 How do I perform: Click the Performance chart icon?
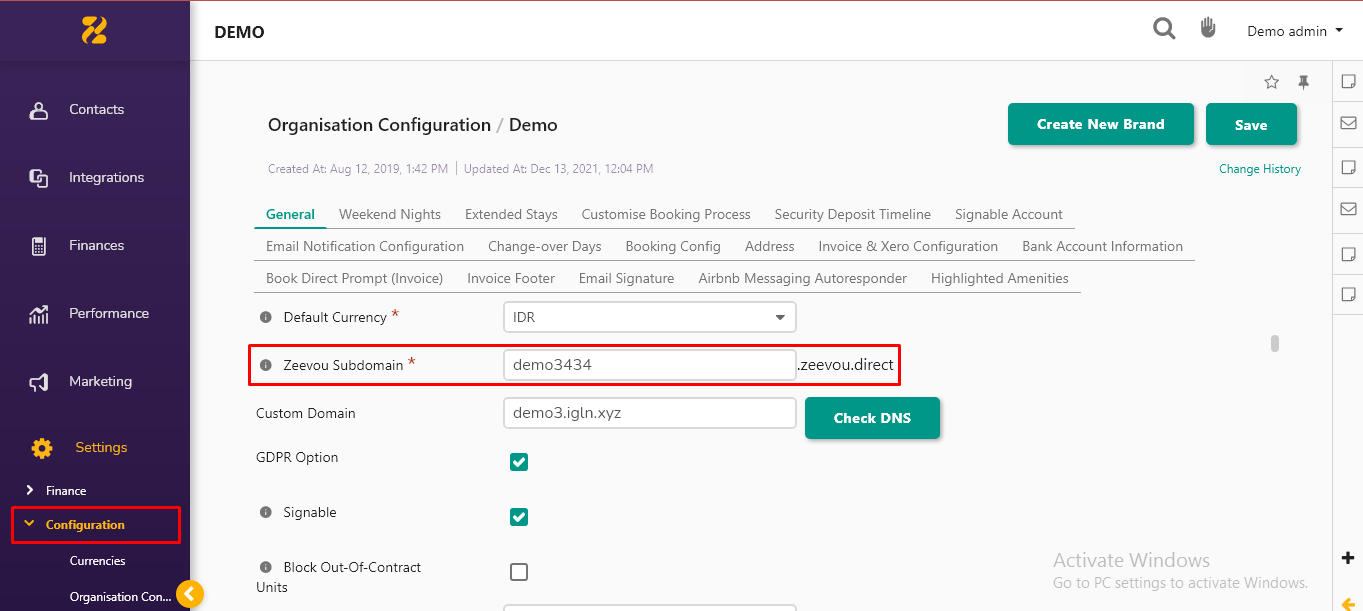(x=39, y=314)
